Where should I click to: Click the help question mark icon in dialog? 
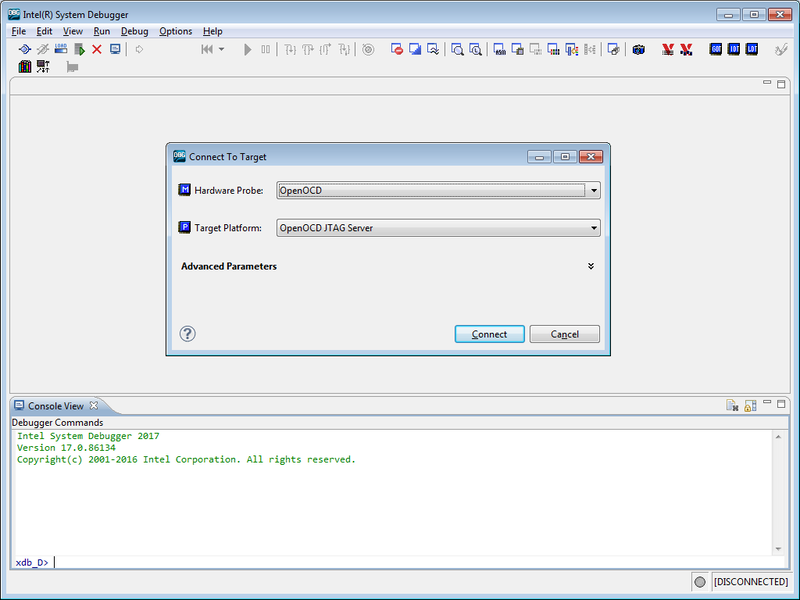(187, 334)
